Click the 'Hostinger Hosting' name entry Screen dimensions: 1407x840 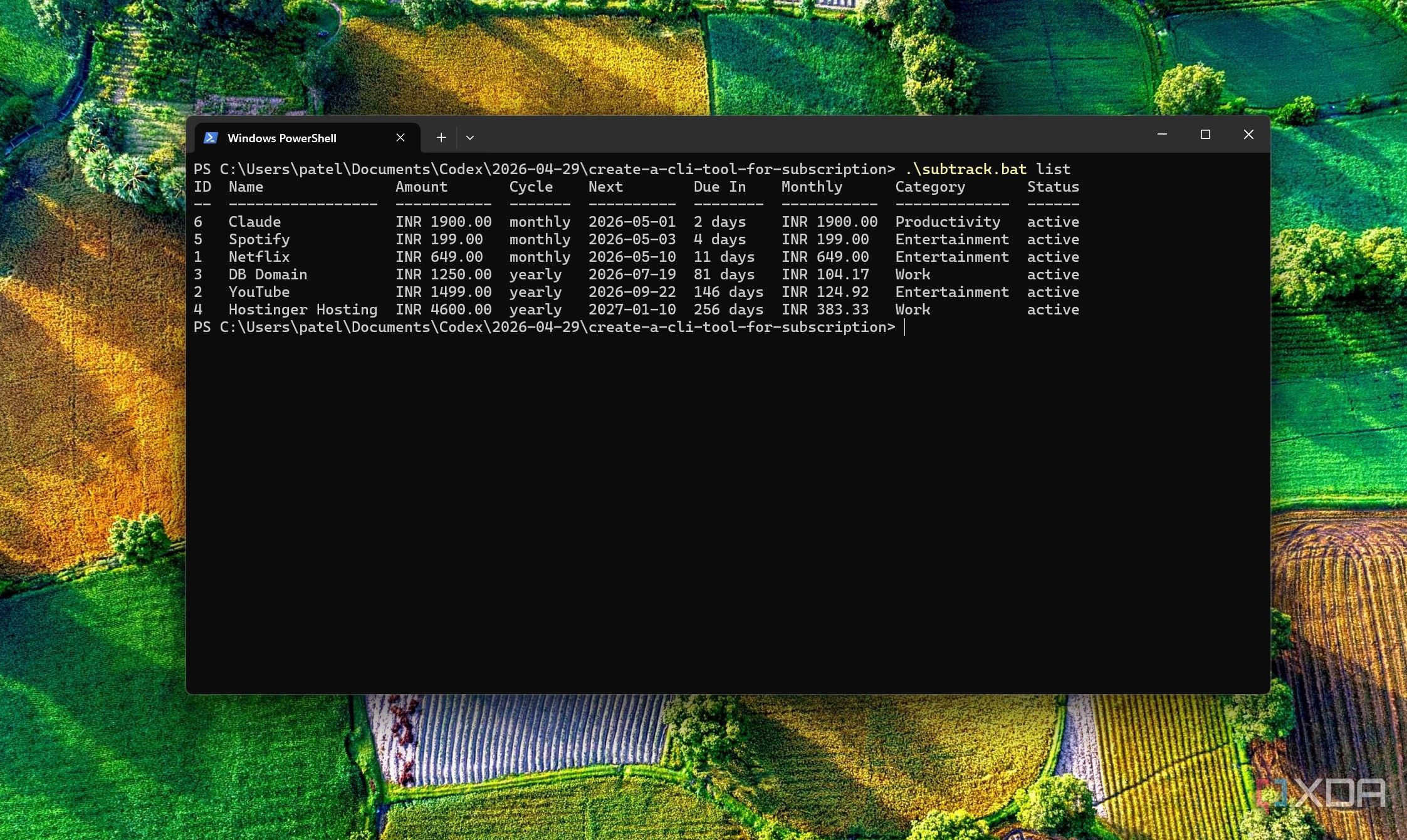tap(303, 309)
